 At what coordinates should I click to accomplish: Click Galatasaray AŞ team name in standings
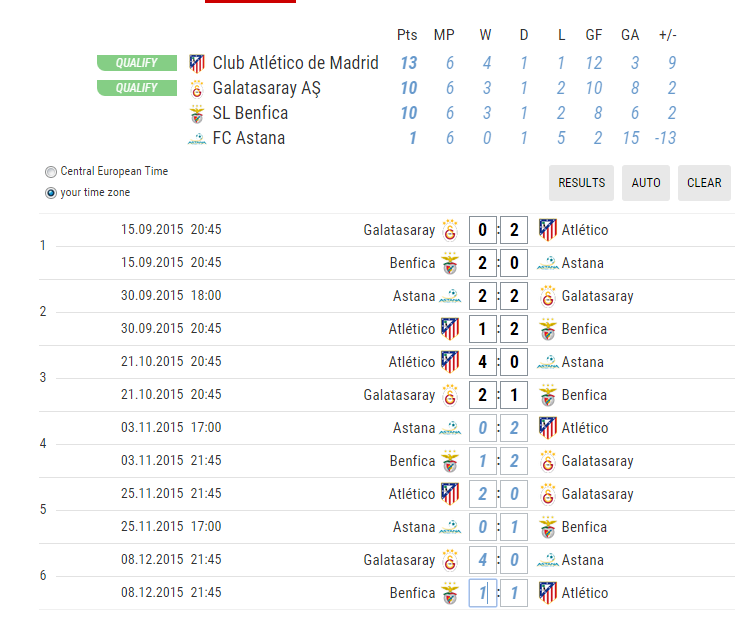pos(266,88)
